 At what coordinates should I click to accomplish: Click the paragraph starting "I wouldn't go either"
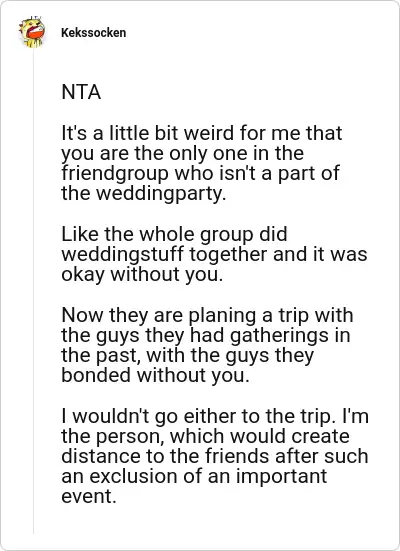[x=215, y=456]
